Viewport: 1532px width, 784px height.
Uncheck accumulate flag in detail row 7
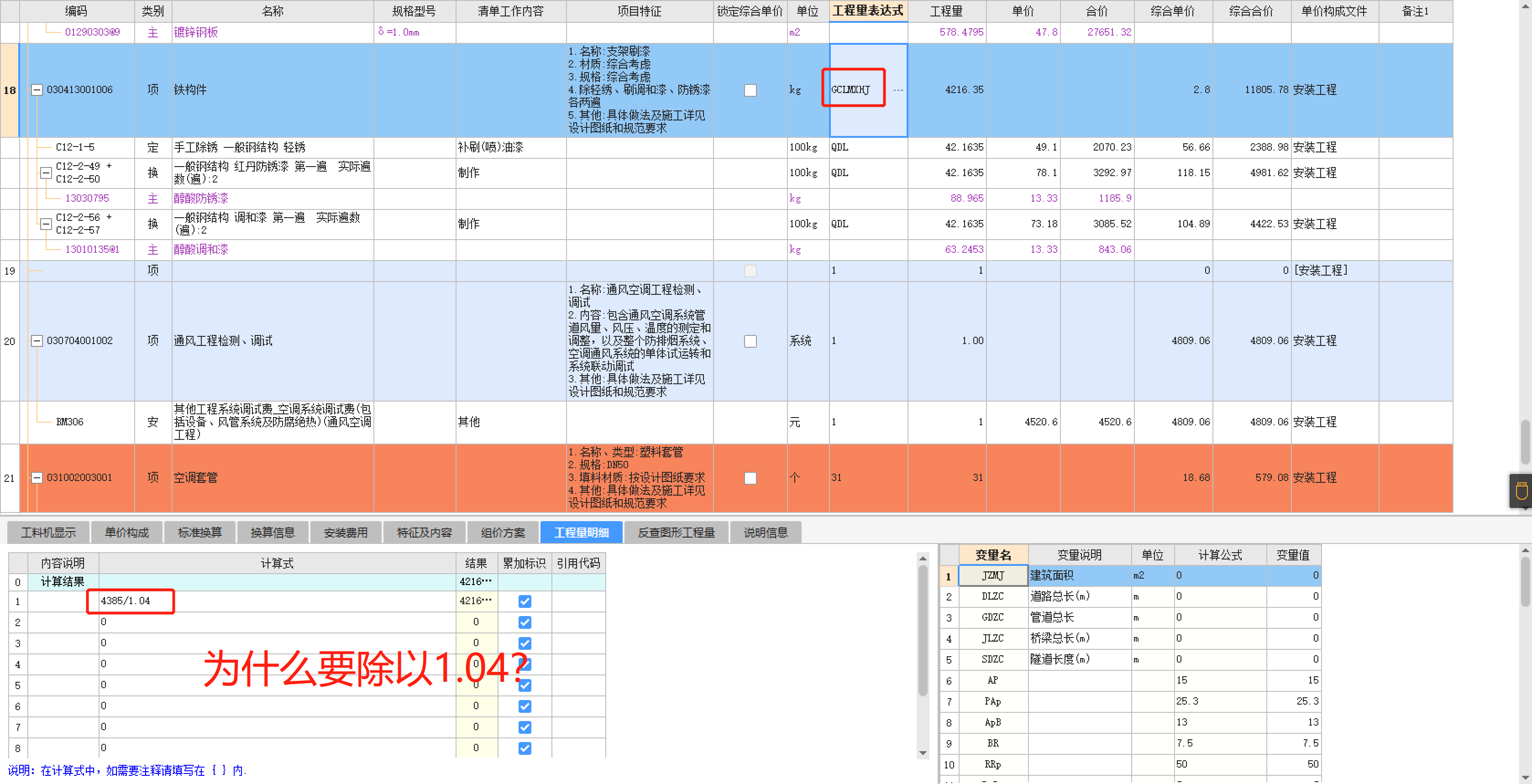(525, 727)
